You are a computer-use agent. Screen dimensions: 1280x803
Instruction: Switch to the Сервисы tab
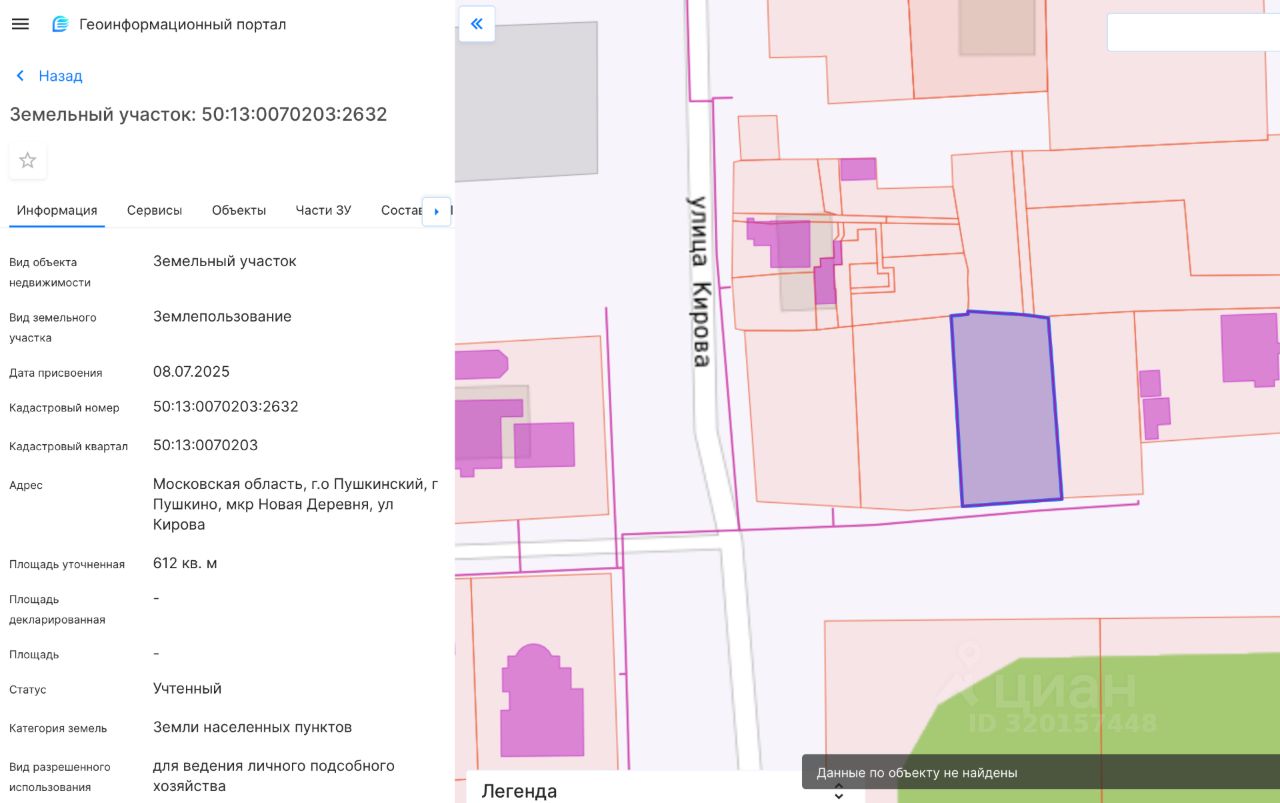click(154, 210)
